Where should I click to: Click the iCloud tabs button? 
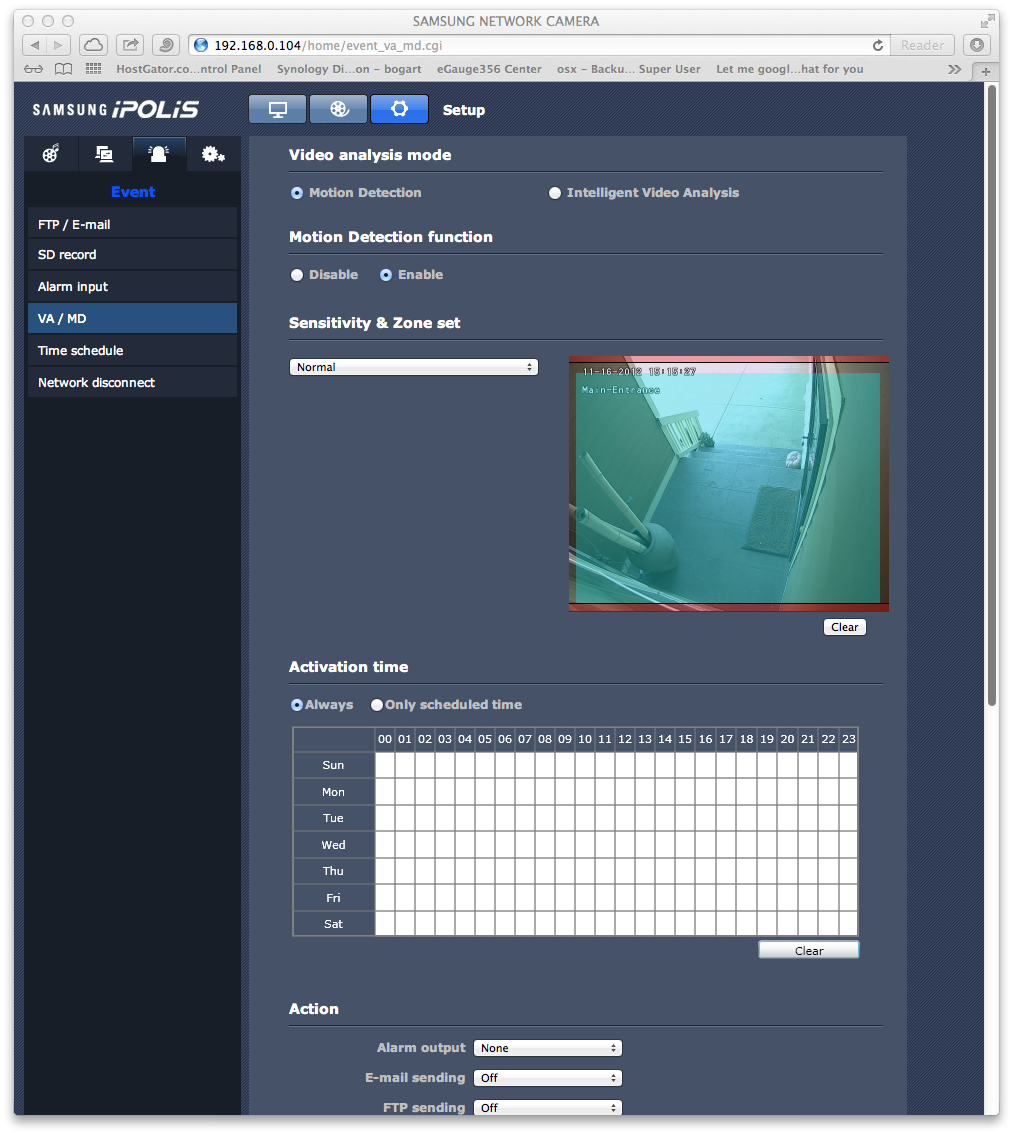click(93, 45)
